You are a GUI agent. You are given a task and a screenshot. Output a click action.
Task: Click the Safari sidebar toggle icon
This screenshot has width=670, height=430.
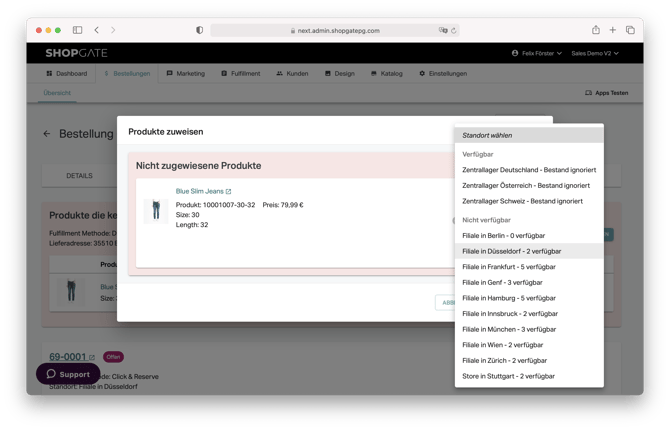77,30
